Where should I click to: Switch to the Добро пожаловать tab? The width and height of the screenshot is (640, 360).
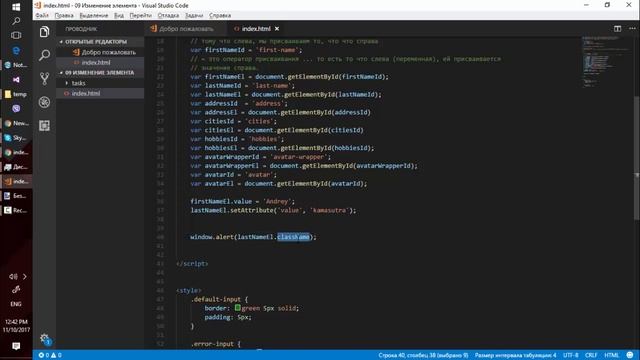186,29
